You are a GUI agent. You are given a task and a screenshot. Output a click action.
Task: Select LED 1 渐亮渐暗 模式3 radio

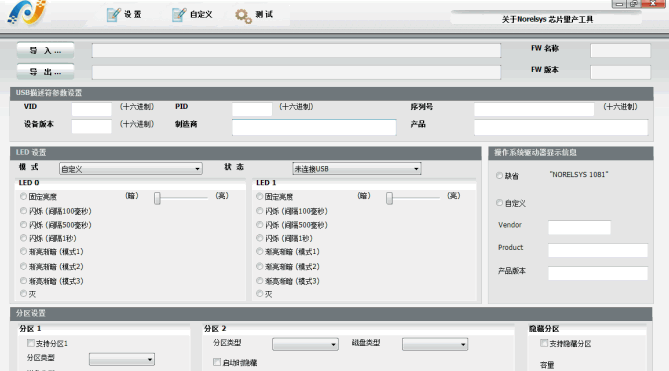click(259, 281)
